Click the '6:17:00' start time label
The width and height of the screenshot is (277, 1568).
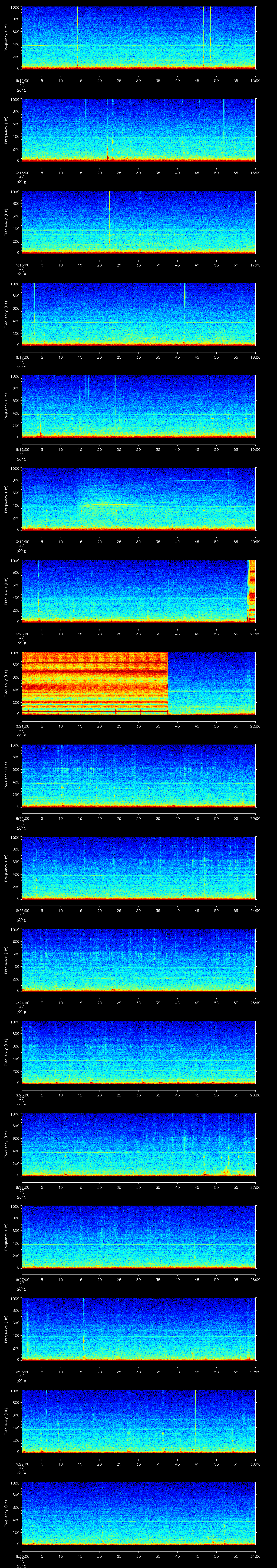pyautogui.click(x=22, y=357)
